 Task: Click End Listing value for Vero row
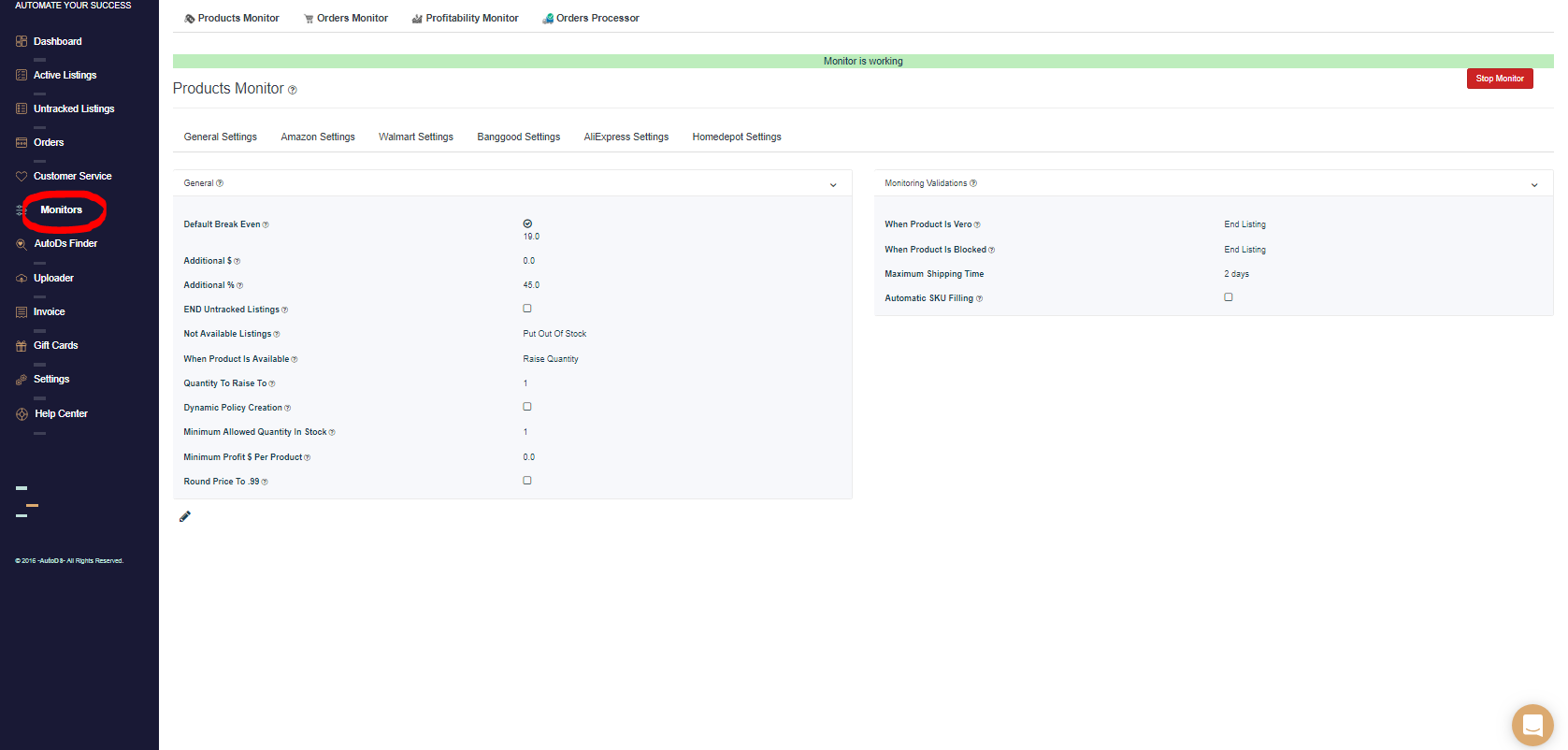pos(1244,224)
